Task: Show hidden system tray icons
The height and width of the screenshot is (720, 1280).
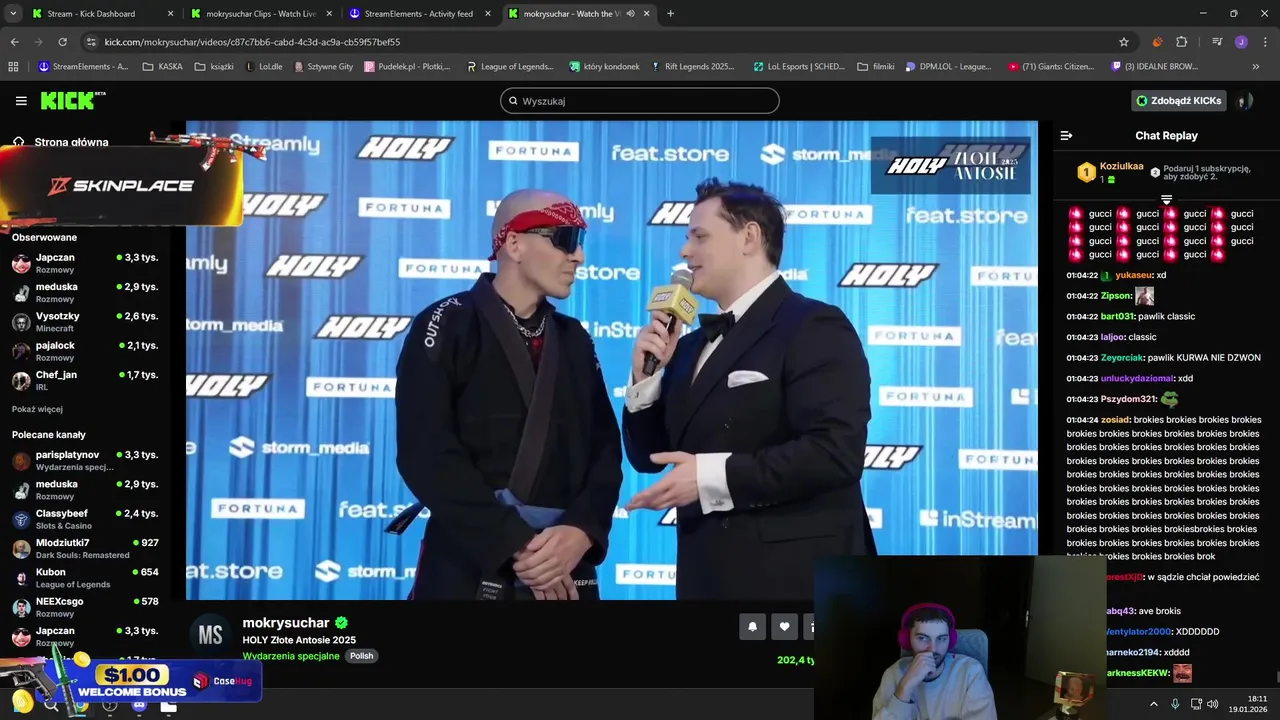Action: pyautogui.click(x=1153, y=704)
